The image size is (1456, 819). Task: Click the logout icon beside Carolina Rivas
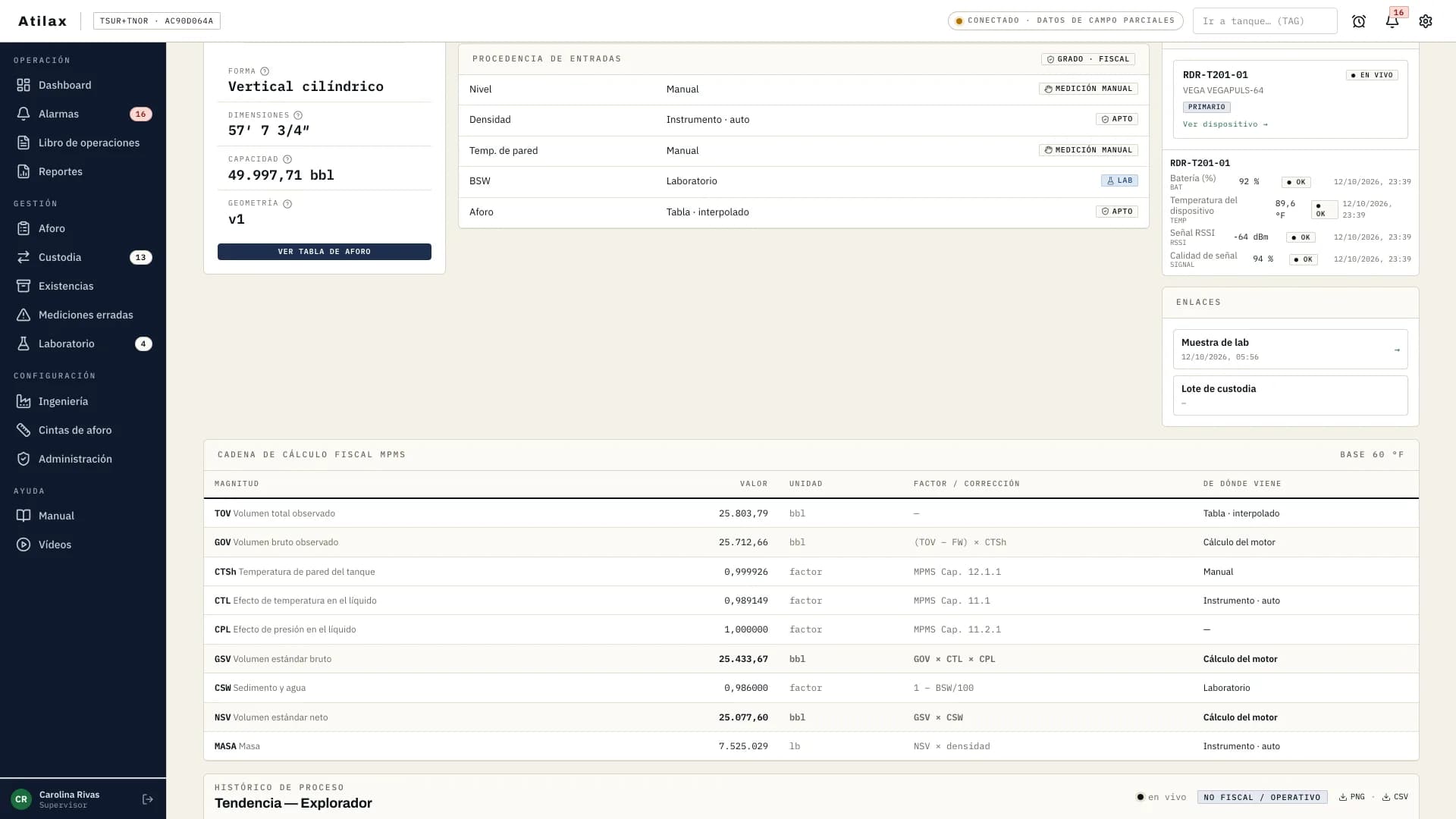point(148,799)
